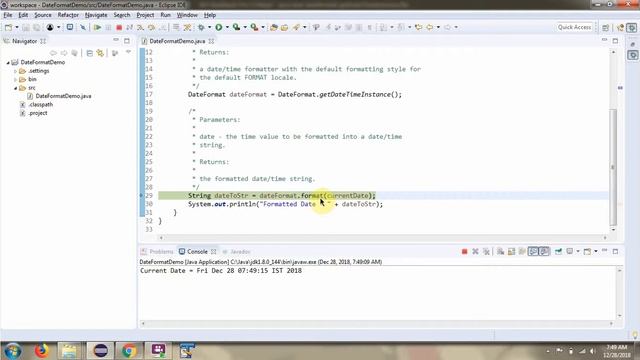Open the Source menu
The image size is (640, 360).
point(43,15)
